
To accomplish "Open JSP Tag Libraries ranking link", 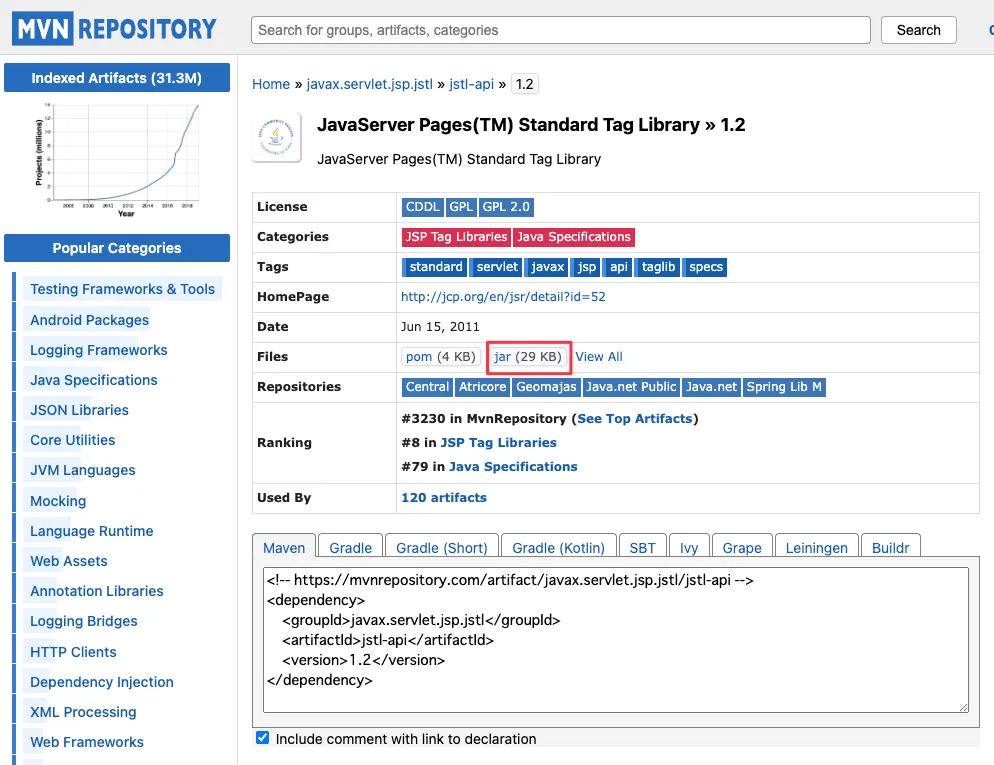I will [498, 443].
